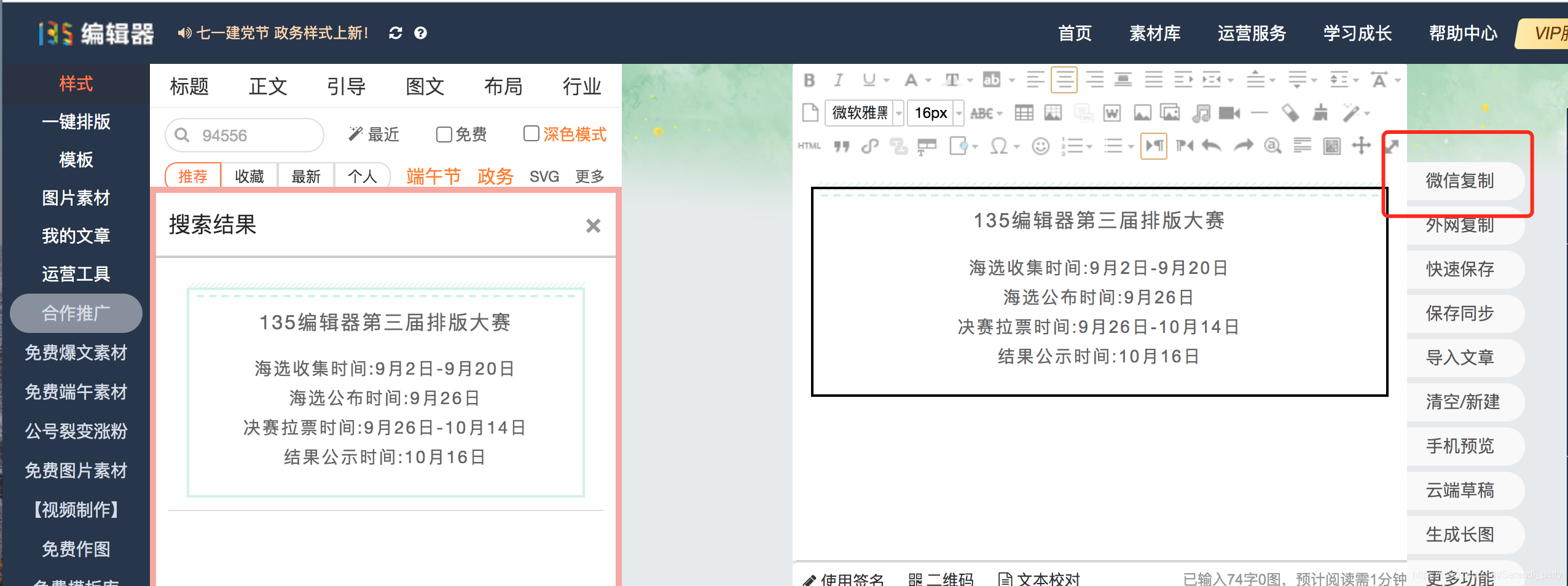Expand the text color dropdown arrow
Screen dimensions: 1568x586
pos(928,80)
